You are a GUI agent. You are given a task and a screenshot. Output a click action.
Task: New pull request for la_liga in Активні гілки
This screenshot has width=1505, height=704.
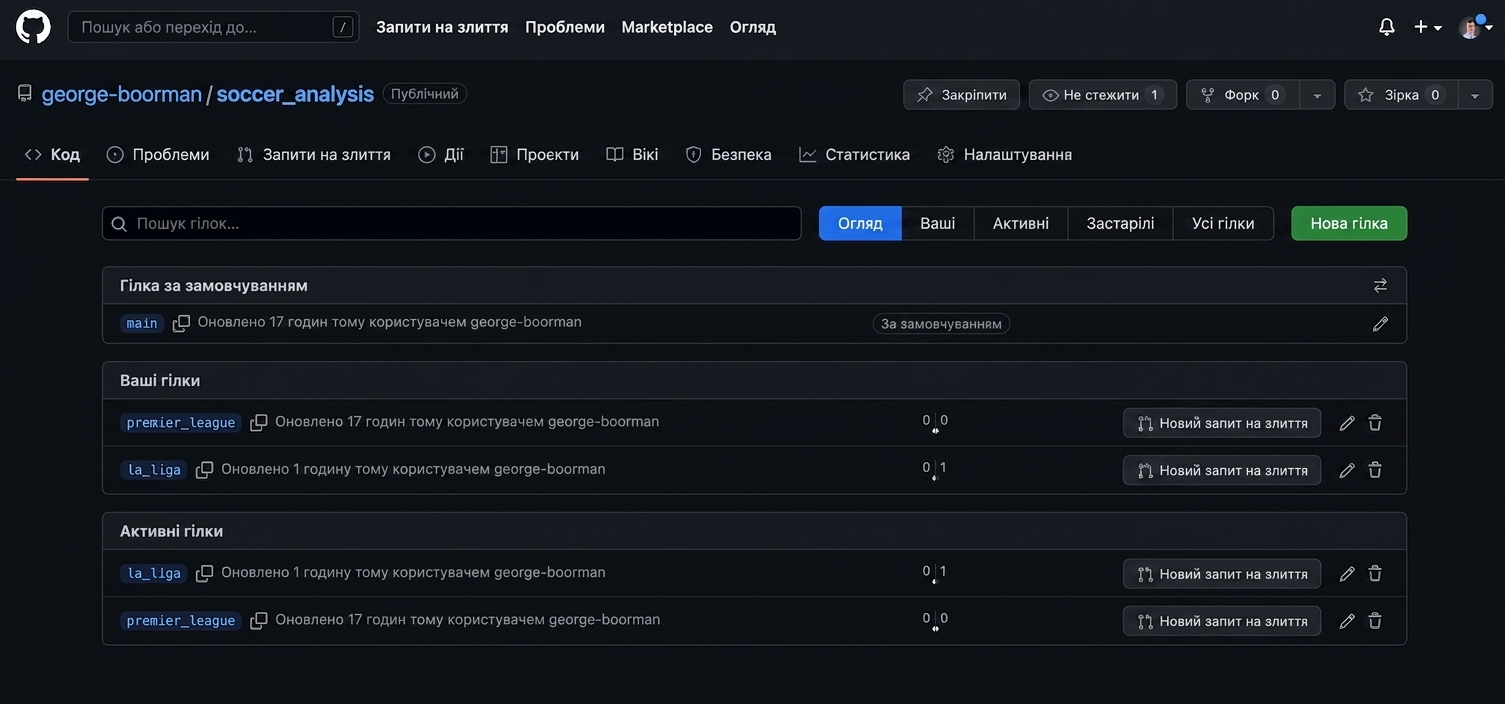[1222, 574]
